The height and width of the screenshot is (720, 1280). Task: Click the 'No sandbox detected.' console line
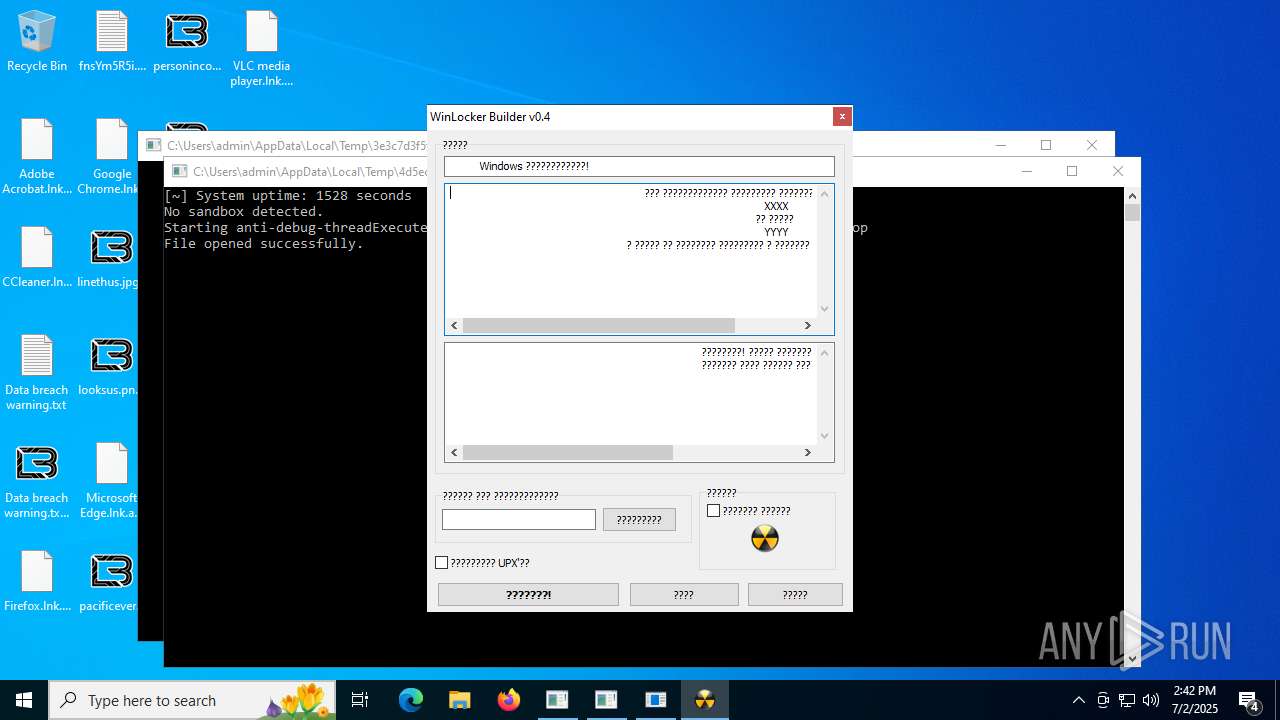click(x=244, y=212)
